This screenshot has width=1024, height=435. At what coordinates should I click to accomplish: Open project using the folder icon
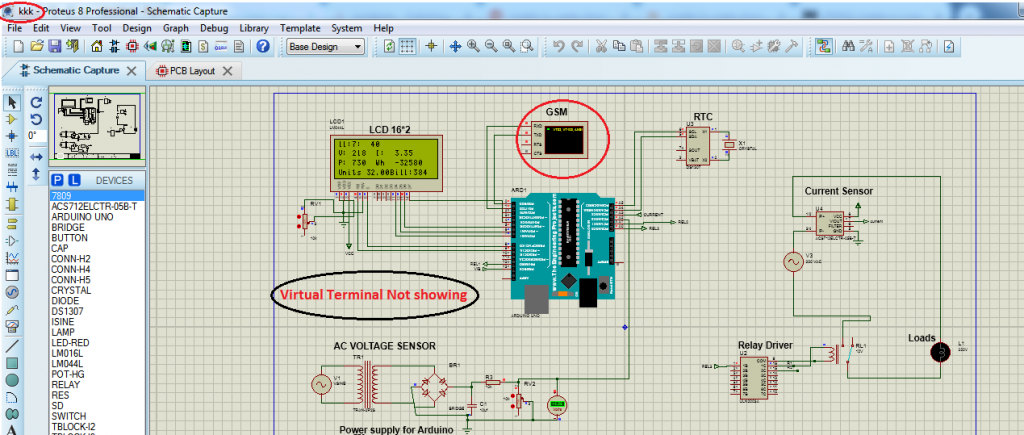(37, 46)
